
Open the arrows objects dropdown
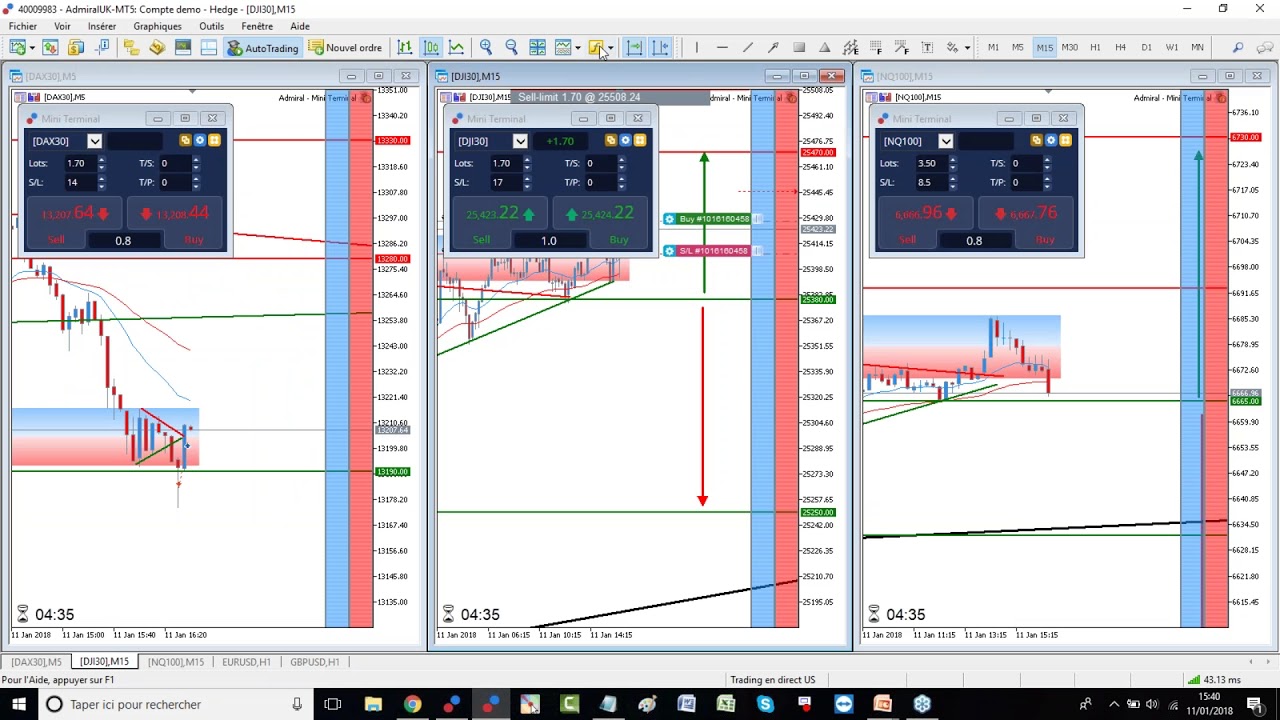point(967,47)
